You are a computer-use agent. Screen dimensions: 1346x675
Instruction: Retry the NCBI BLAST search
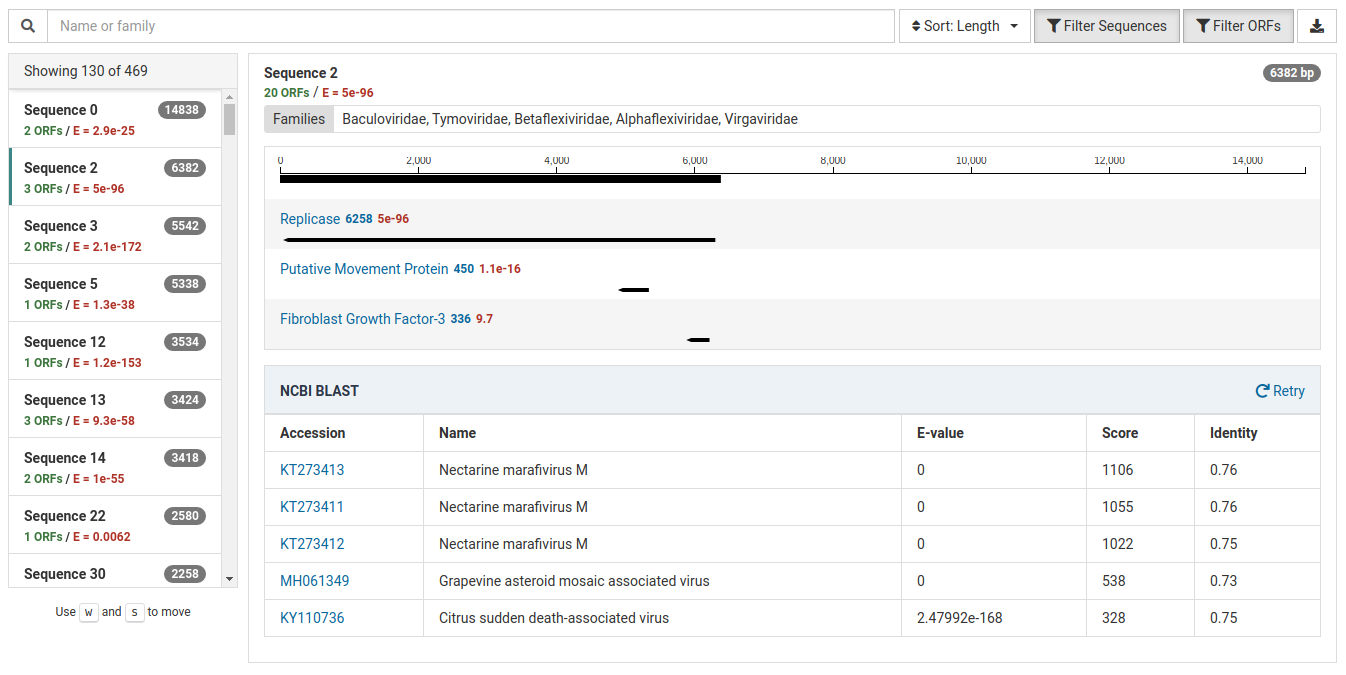pyautogui.click(x=1280, y=391)
